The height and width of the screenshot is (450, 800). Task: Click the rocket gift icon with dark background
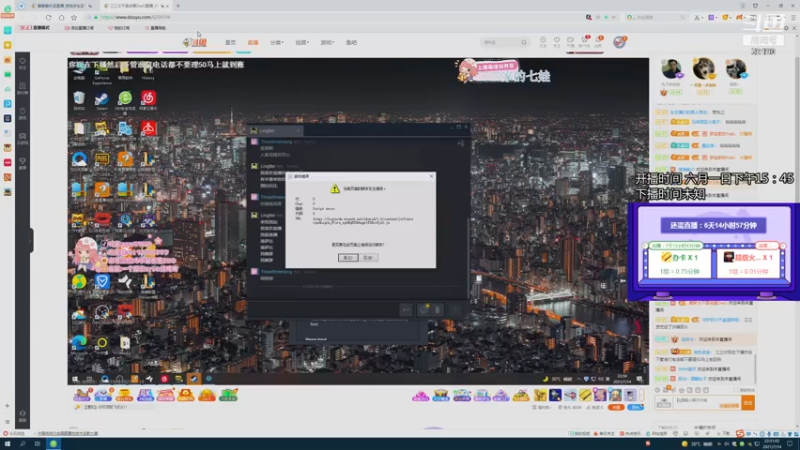555,395
